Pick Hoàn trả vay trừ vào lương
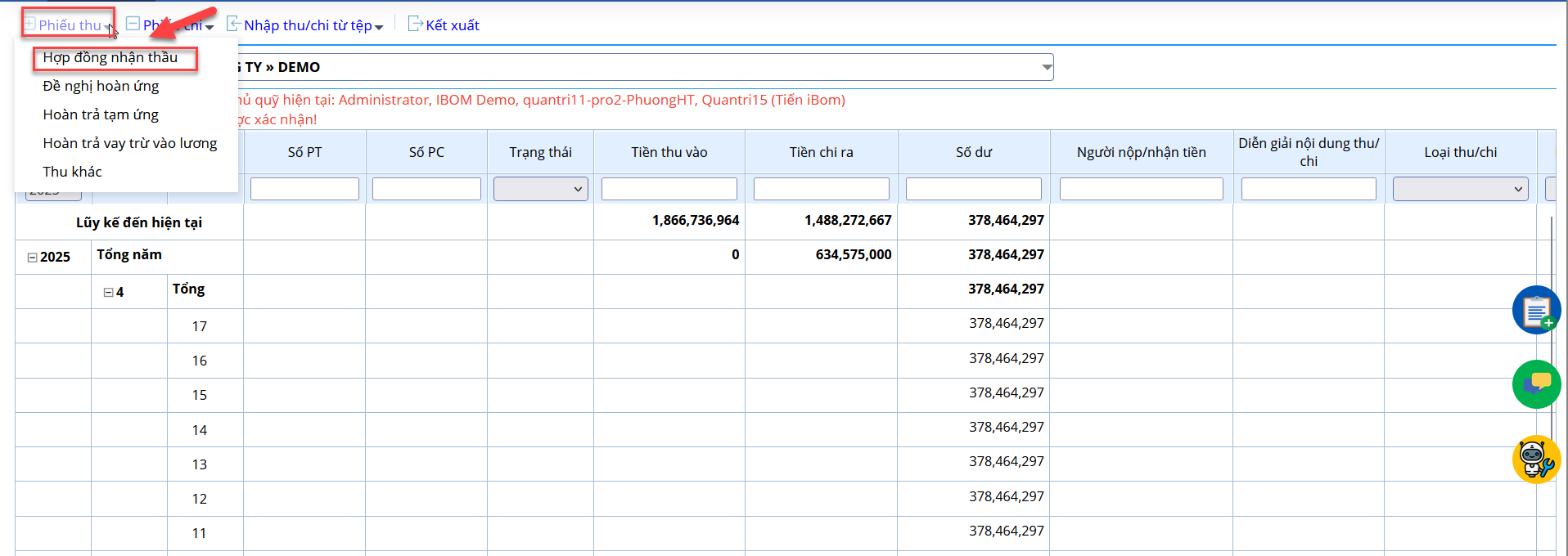 pyautogui.click(x=130, y=143)
